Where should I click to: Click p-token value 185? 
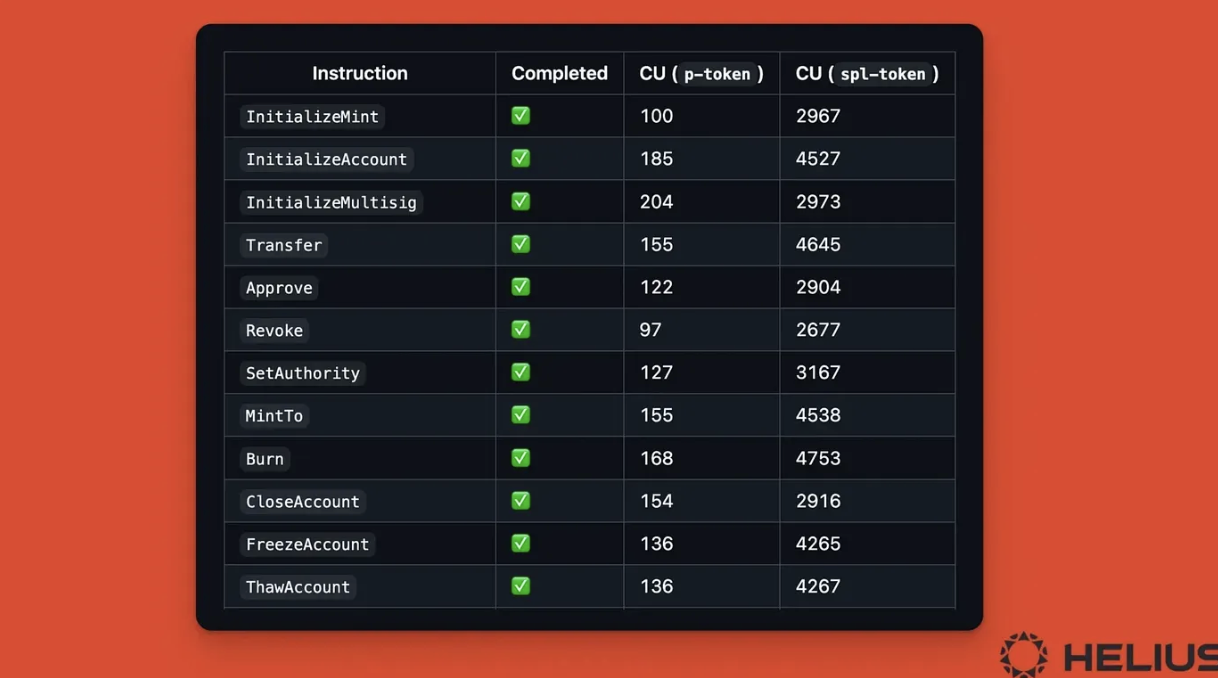pos(656,159)
